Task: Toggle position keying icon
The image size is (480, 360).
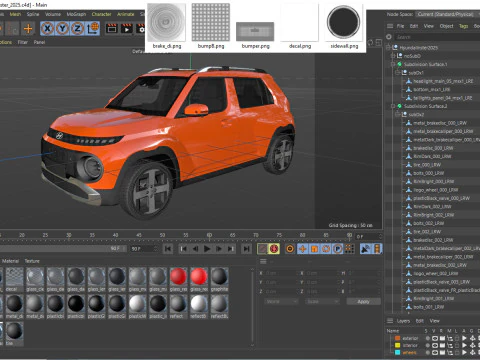Action: tap(303, 249)
